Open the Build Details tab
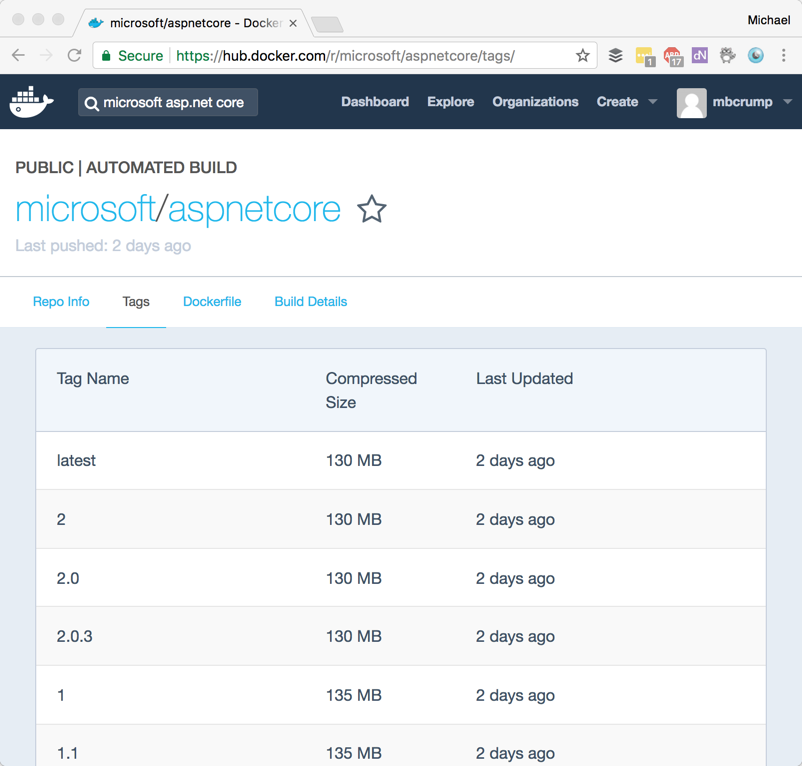 coord(311,301)
